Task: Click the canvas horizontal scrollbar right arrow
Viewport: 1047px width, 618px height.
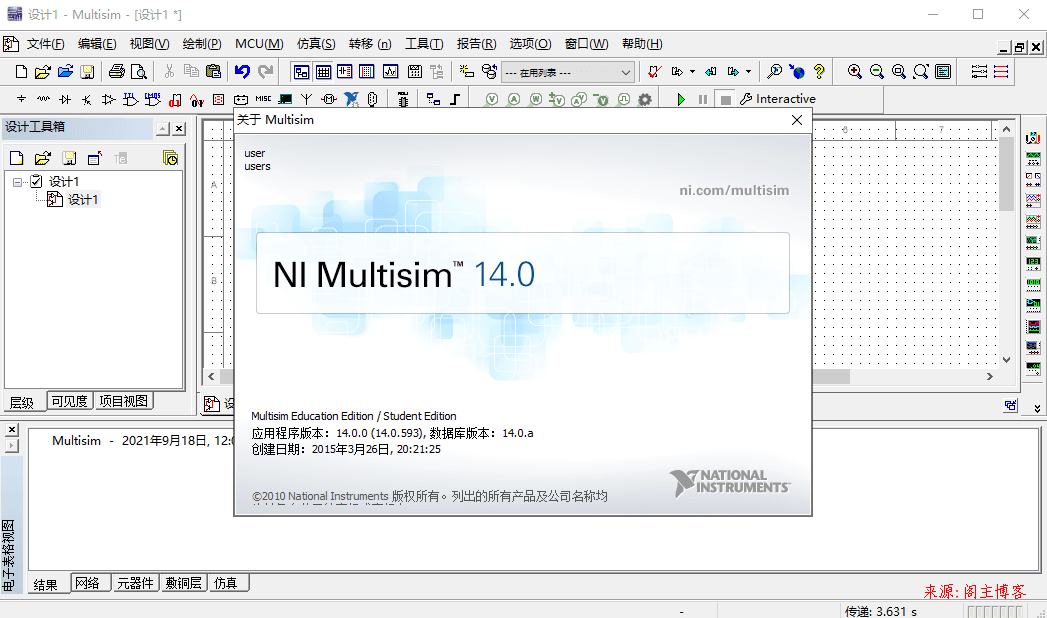Action: coord(990,376)
